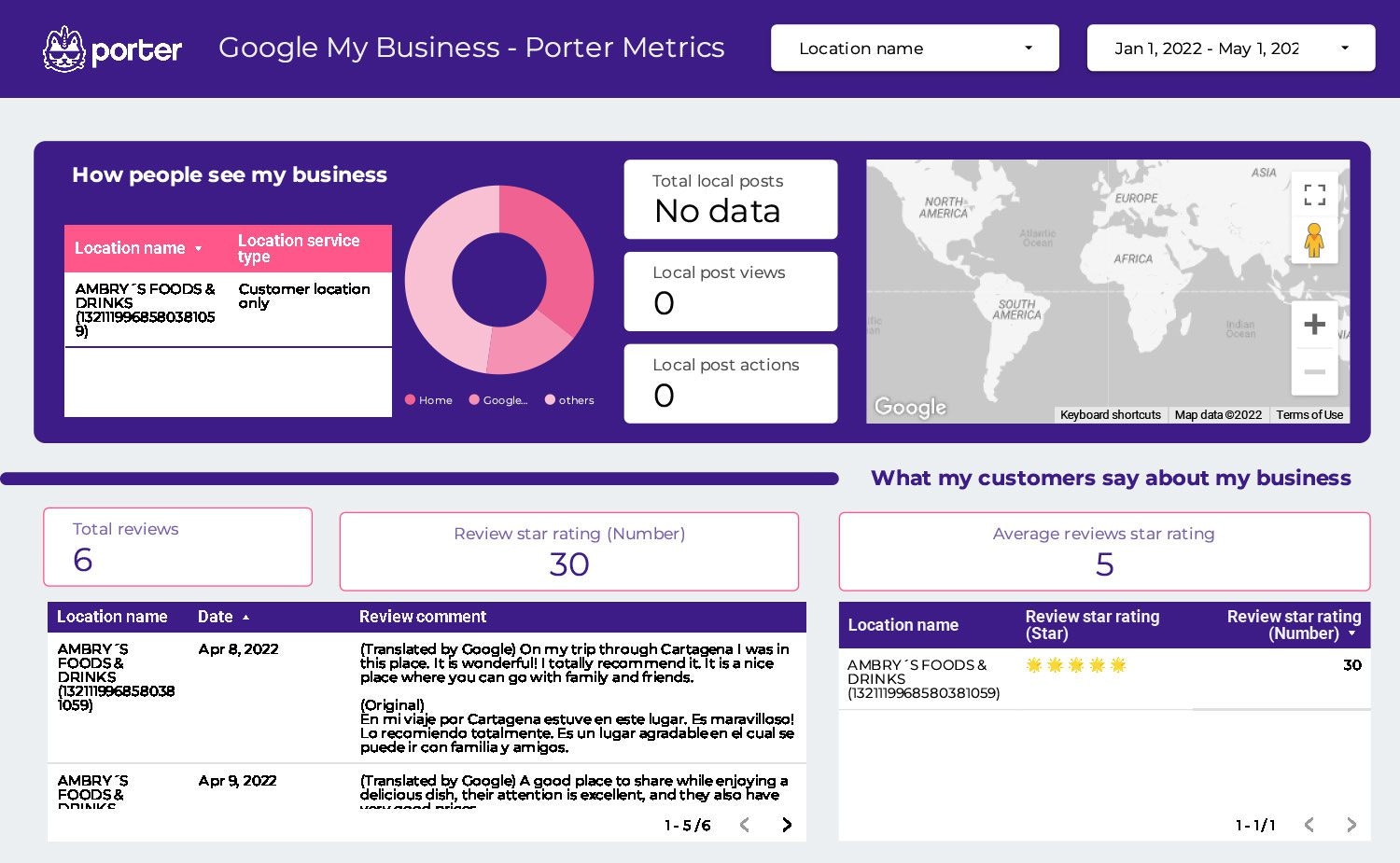Next page arrow in star rating table
Image resolution: width=1400 pixels, height=863 pixels.
pos(1351,825)
